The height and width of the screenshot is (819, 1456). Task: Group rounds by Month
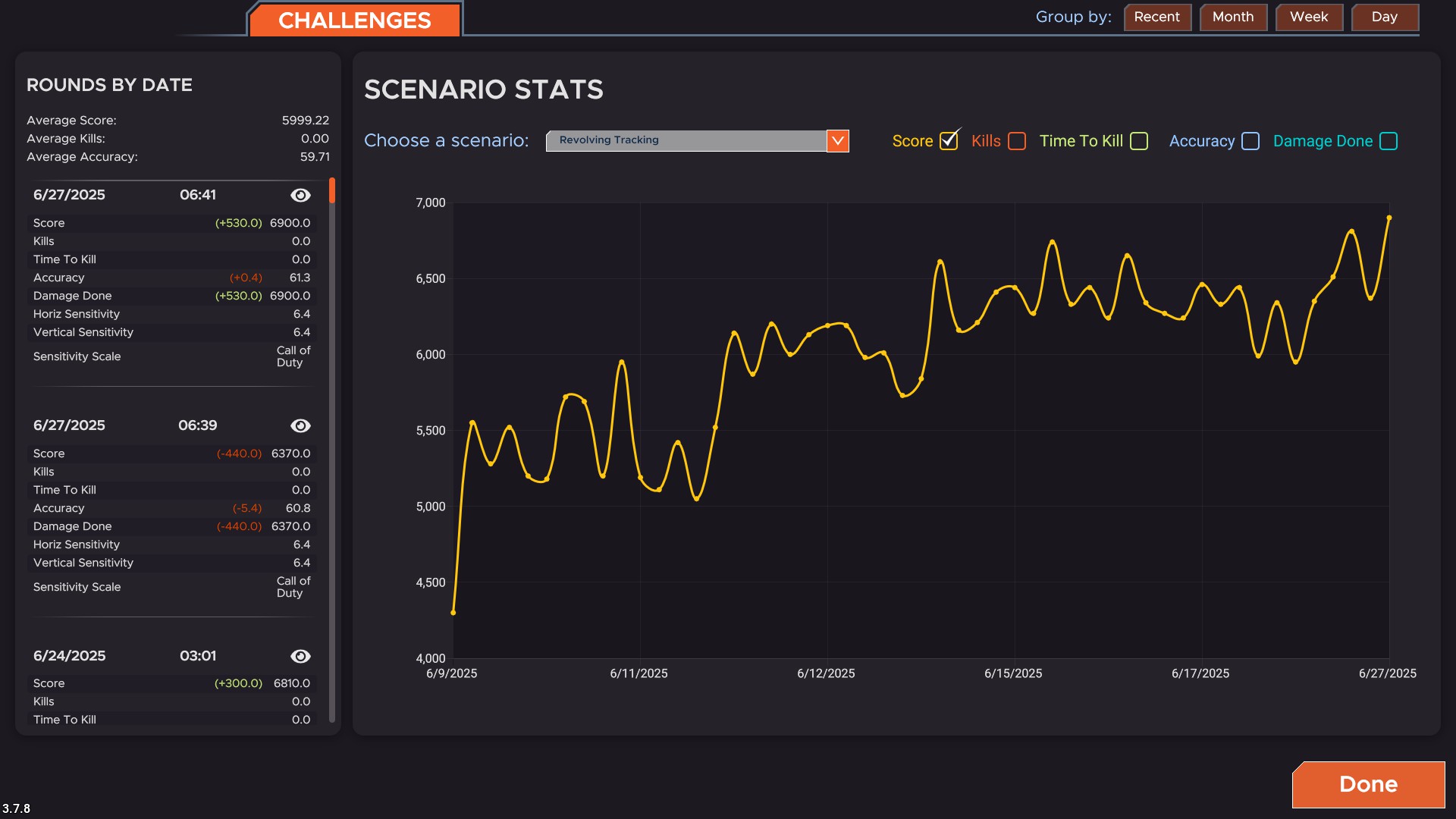click(x=1232, y=17)
